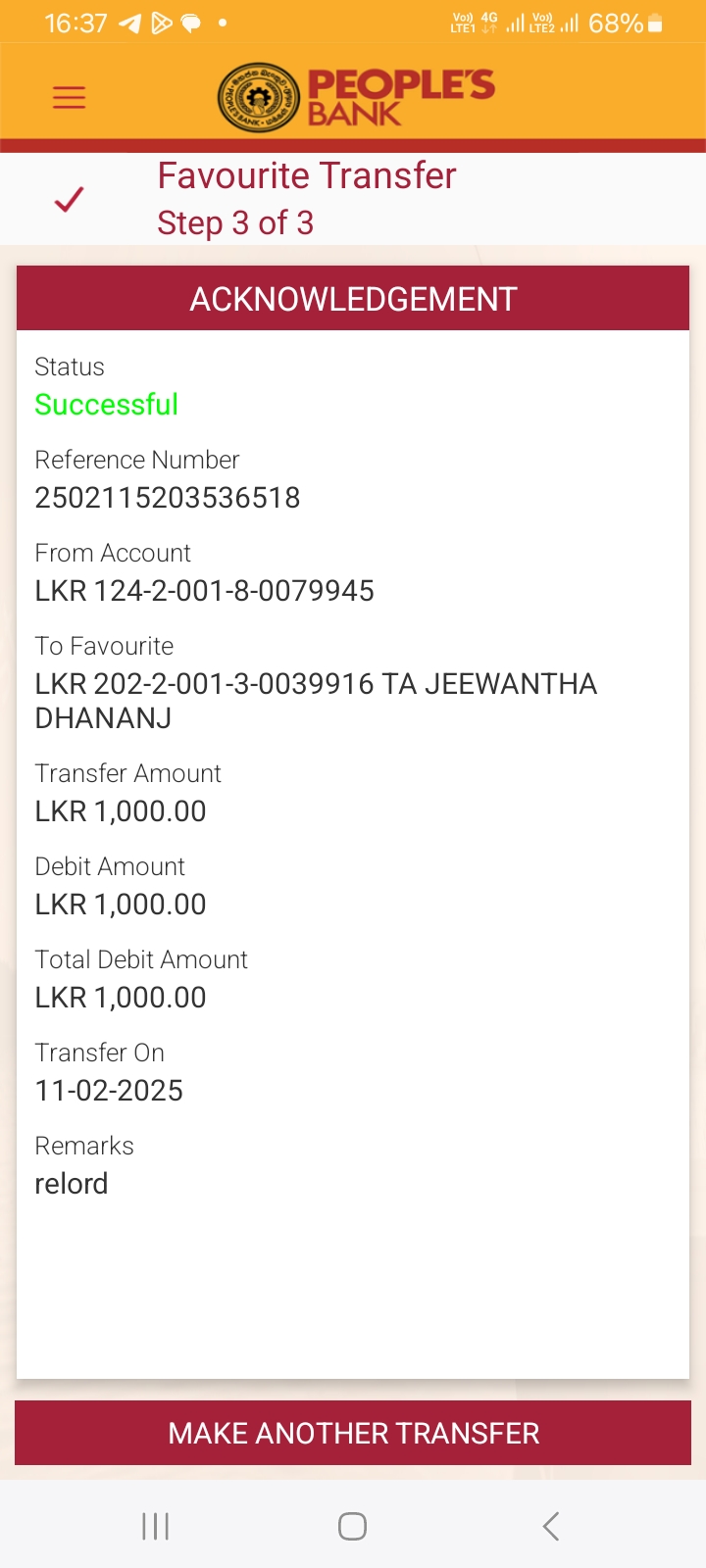706x1568 pixels.
Task: Tap the Telegram notification icon
Action: pos(129,23)
